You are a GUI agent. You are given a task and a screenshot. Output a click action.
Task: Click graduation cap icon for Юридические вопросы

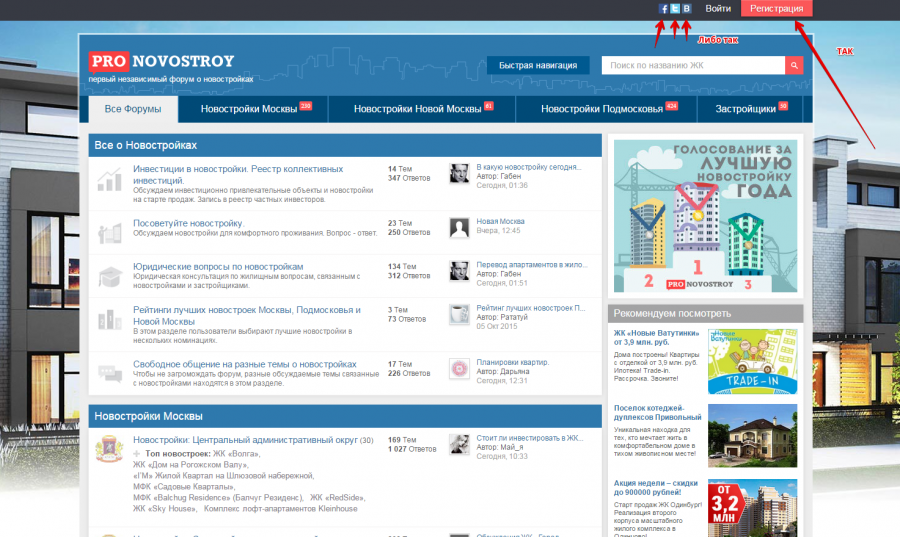pos(109,277)
